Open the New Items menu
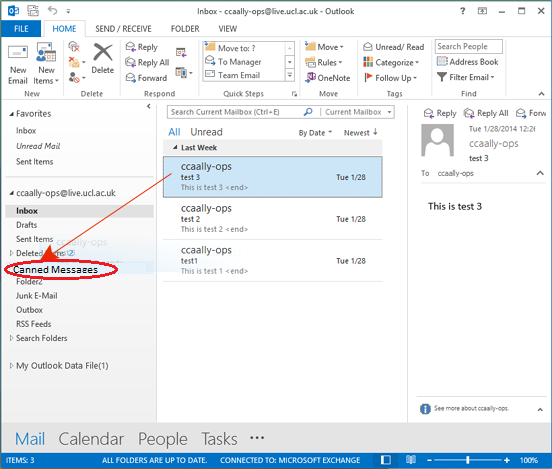Viewport: 552px width, 469px height. pyautogui.click(x=46, y=63)
